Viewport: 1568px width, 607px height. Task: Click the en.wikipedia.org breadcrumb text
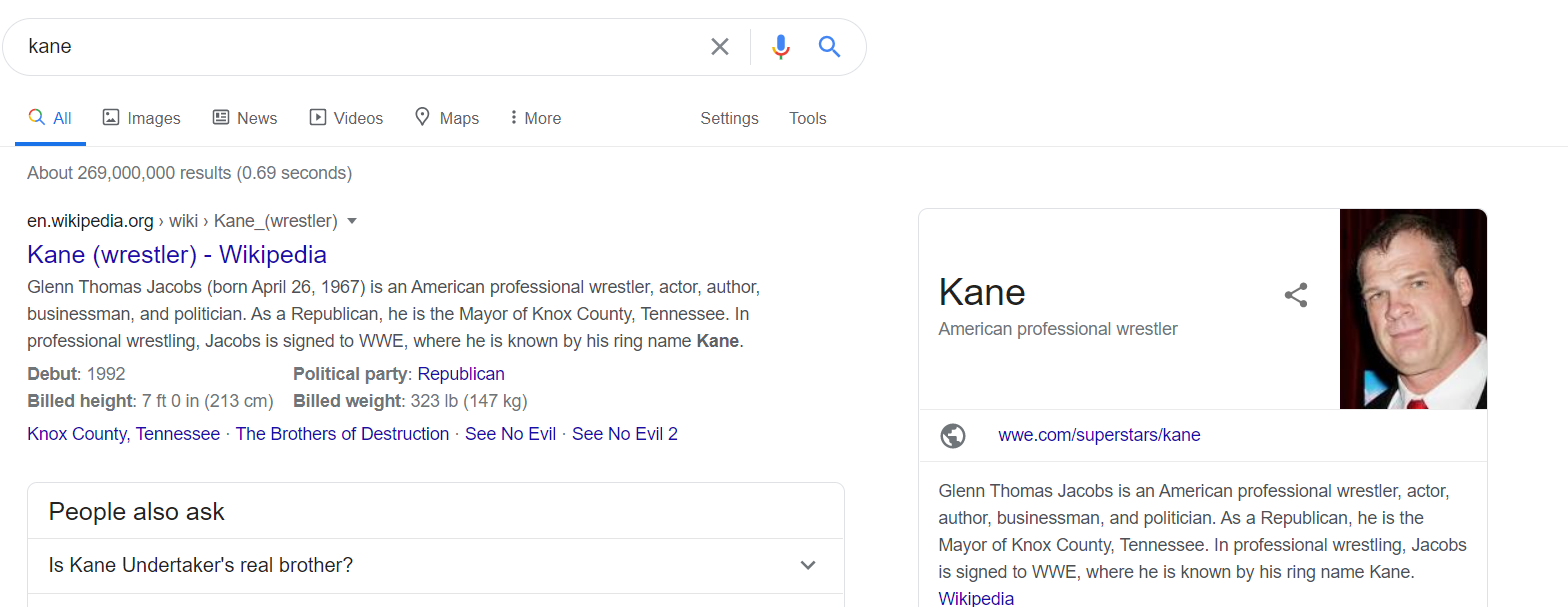[x=90, y=221]
